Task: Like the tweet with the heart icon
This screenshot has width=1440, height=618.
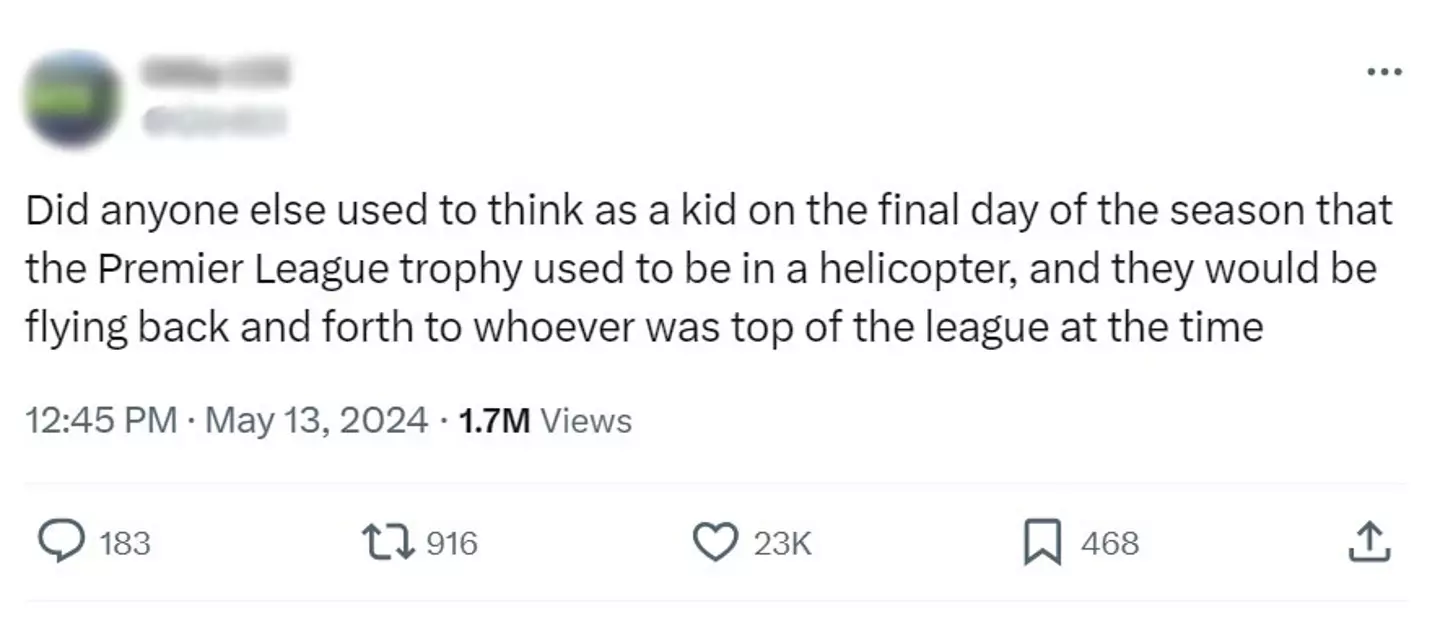Action: coord(712,543)
